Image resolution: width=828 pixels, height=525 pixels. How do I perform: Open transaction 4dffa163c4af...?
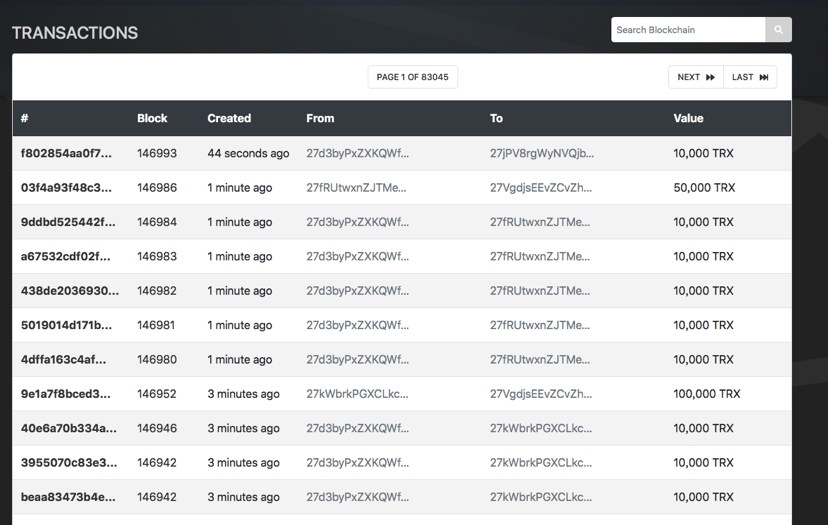point(63,359)
